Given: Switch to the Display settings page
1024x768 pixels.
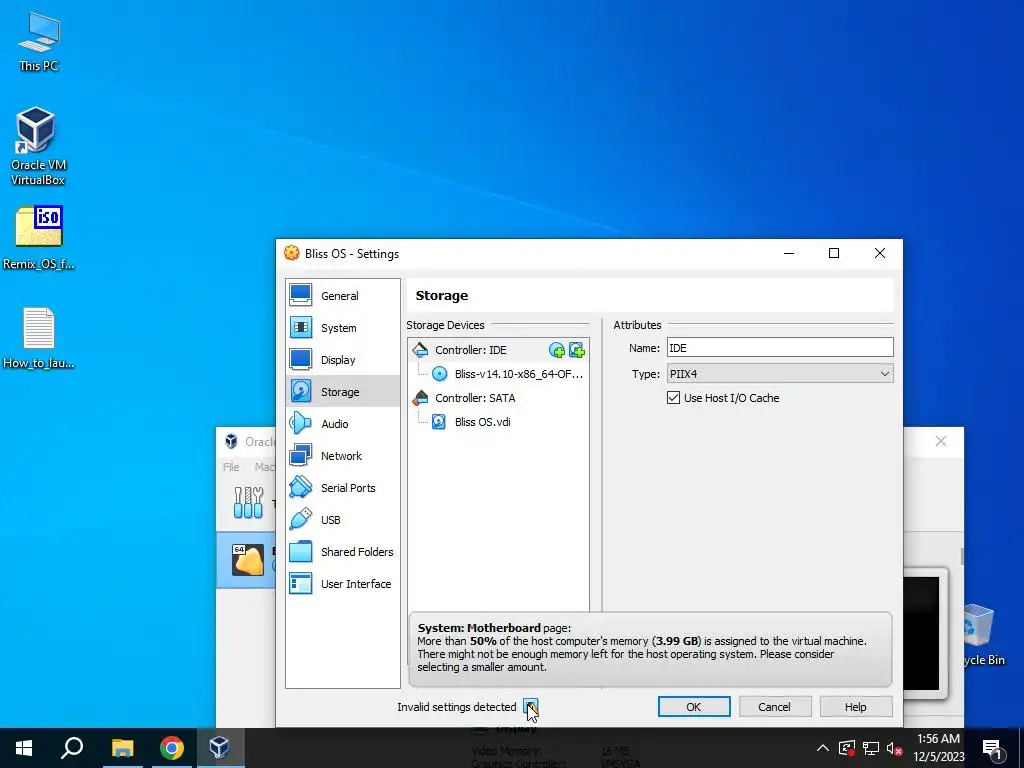Looking at the screenshot, I should click(x=342, y=360).
